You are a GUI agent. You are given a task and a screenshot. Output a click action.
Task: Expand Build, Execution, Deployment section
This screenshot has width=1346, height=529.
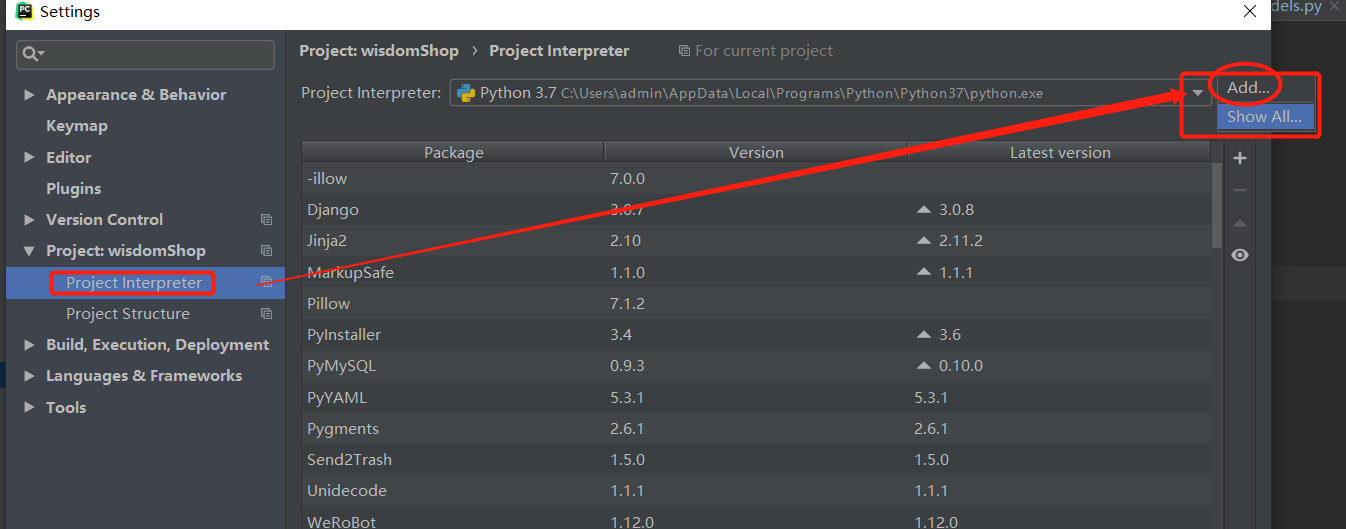click(x=29, y=345)
